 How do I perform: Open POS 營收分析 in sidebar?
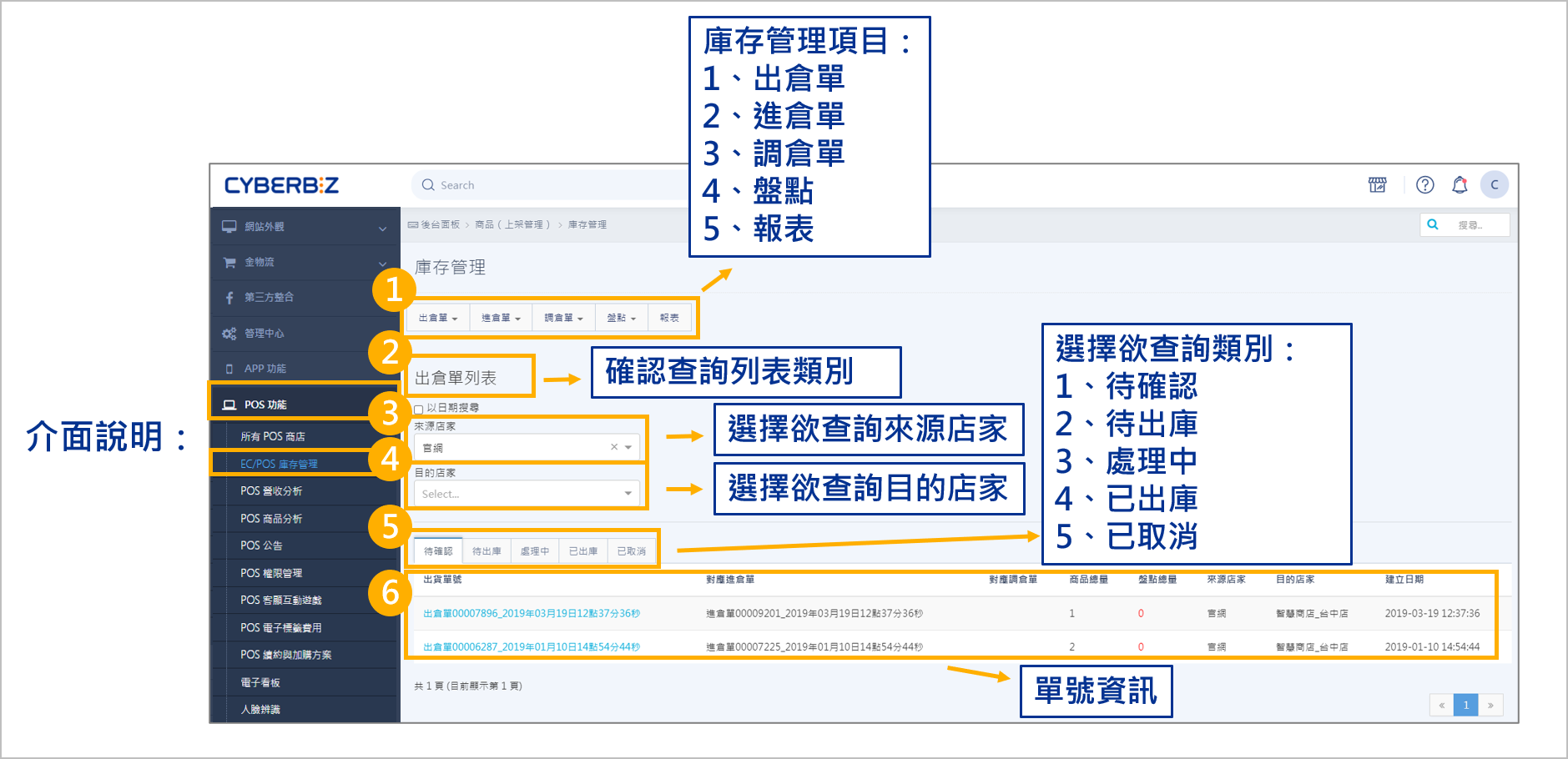tap(271, 491)
